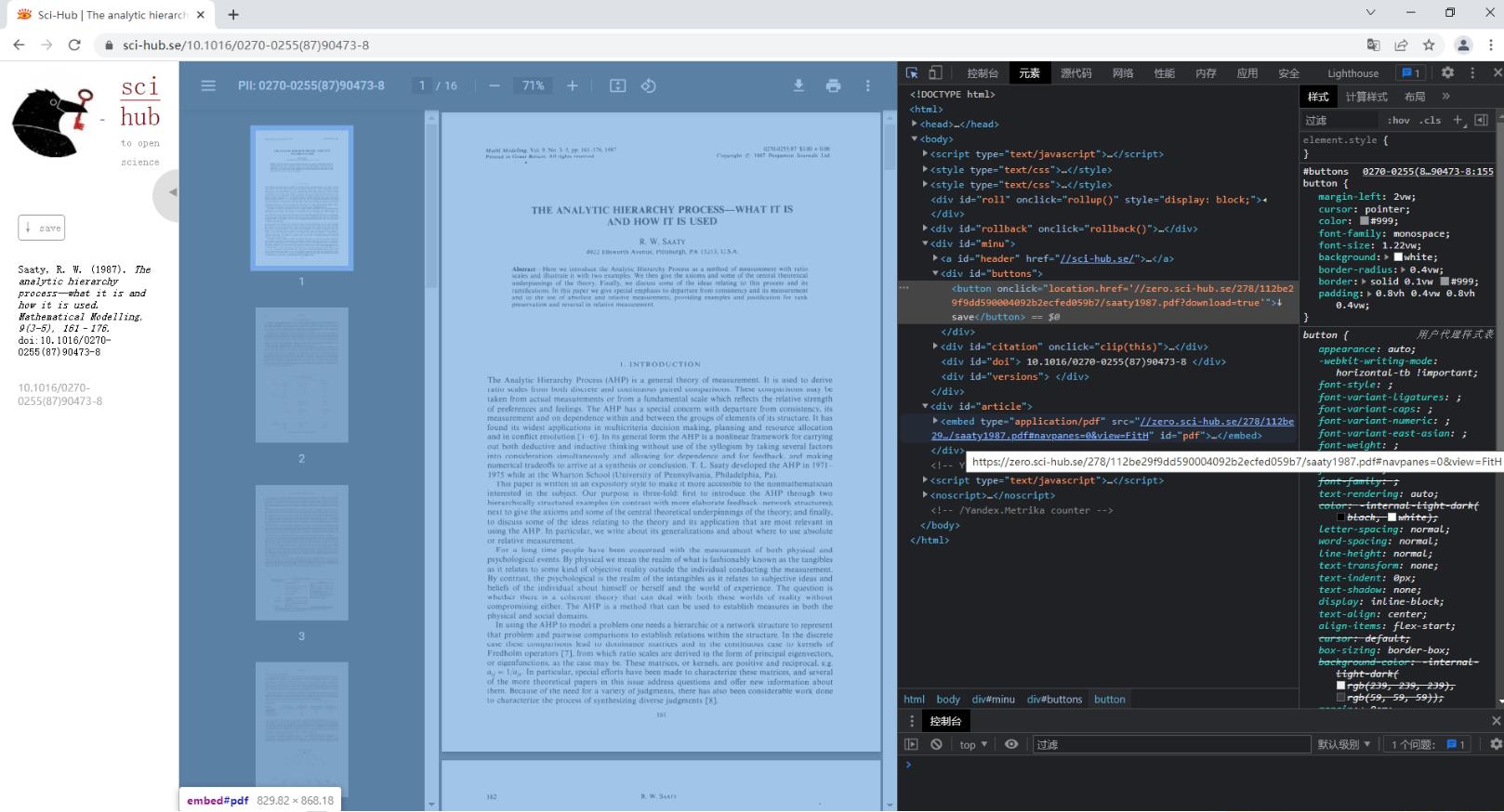The width and height of the screenshot is (1504, 812).
Task: Add a new style rule with plus icon
Action: pos(1458,120)
